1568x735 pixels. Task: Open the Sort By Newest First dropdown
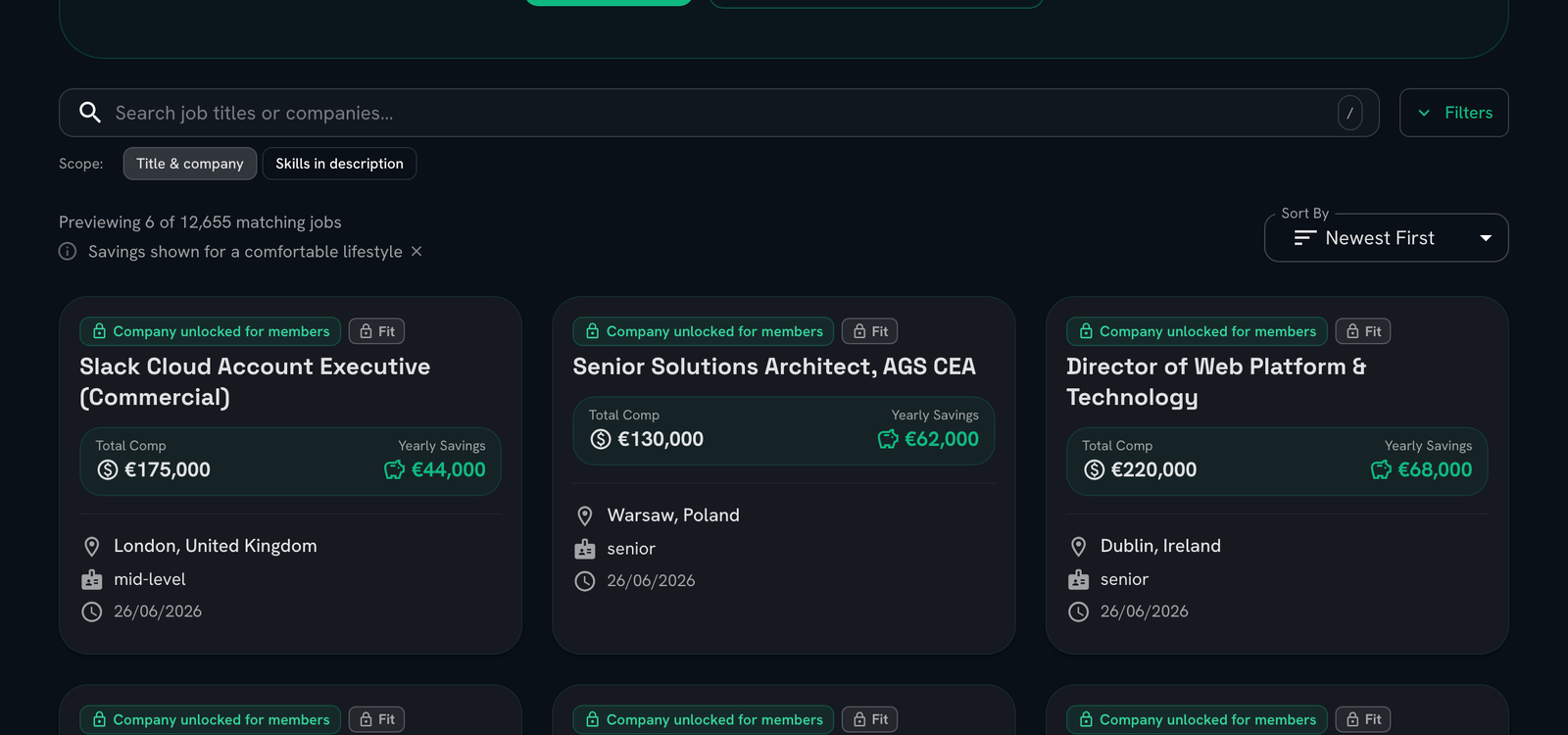pos(1386,238)
